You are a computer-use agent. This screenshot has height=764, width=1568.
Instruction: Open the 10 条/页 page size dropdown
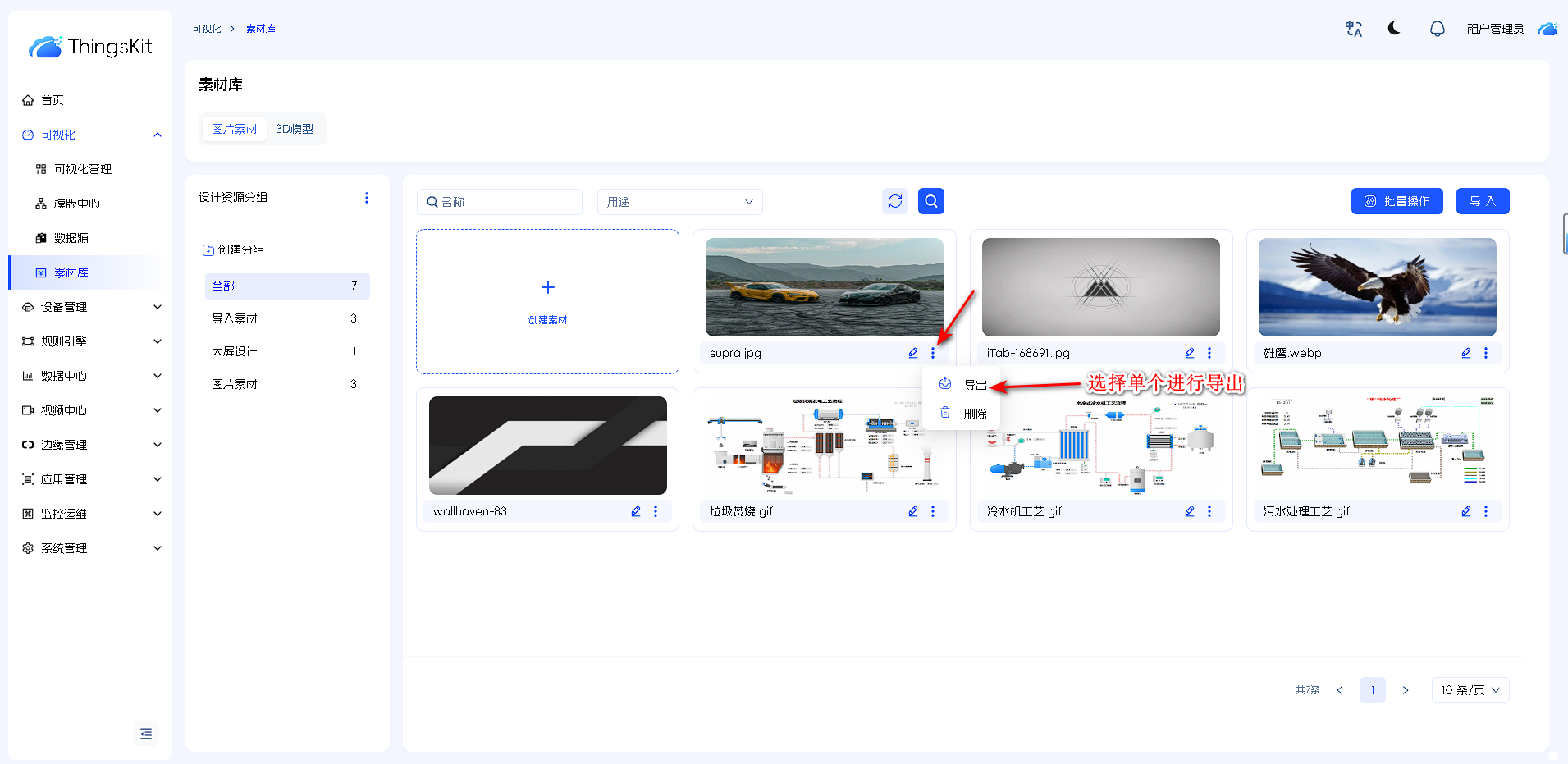coord(1470,690)
